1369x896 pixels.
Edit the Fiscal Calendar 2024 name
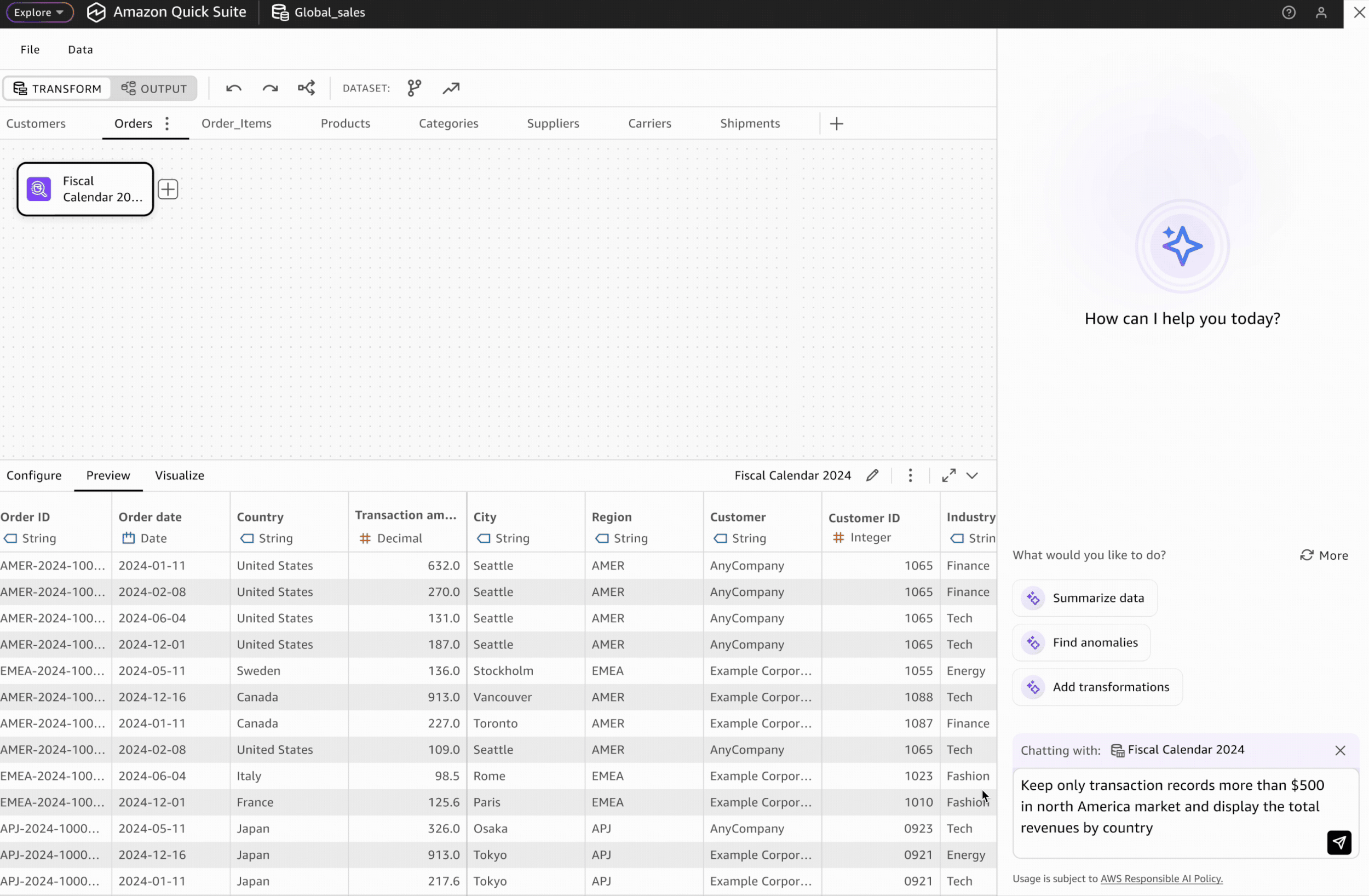point(872,475)
